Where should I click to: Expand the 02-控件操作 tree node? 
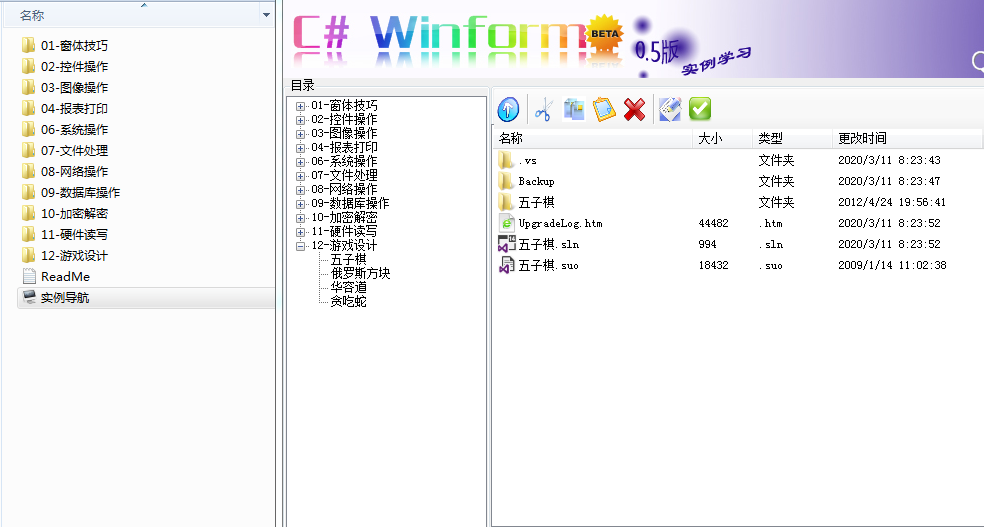(x=301, y=120)
